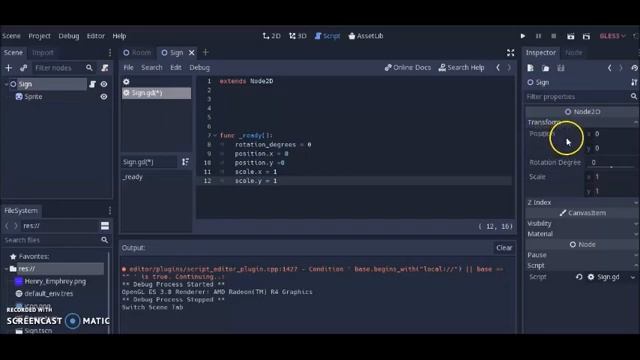Collapse the Sign node tree

pos(6,84)
